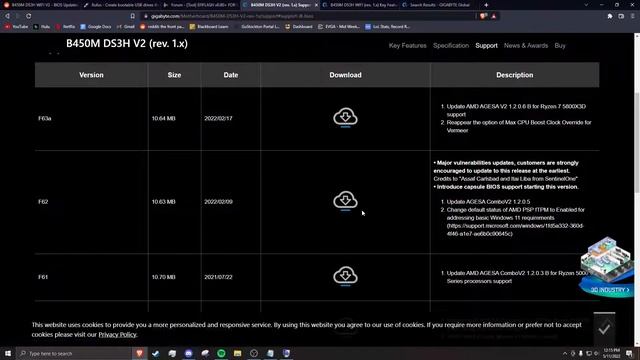Open the 3D Industry floating promo
This screenshot has width=640, height=360.
click(x=607, y=267)
